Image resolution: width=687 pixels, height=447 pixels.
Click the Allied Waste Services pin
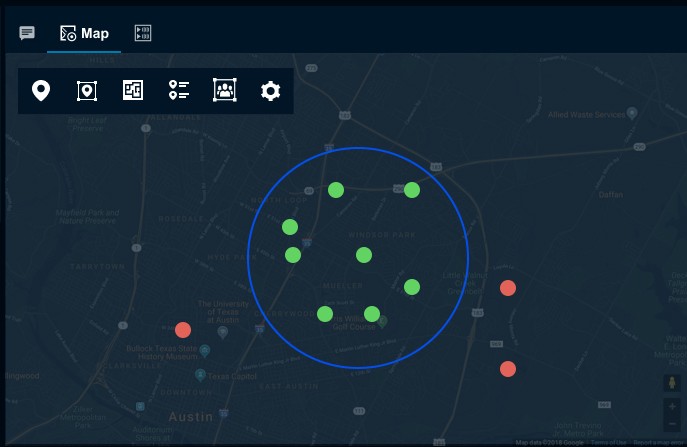tap(632, 113)
